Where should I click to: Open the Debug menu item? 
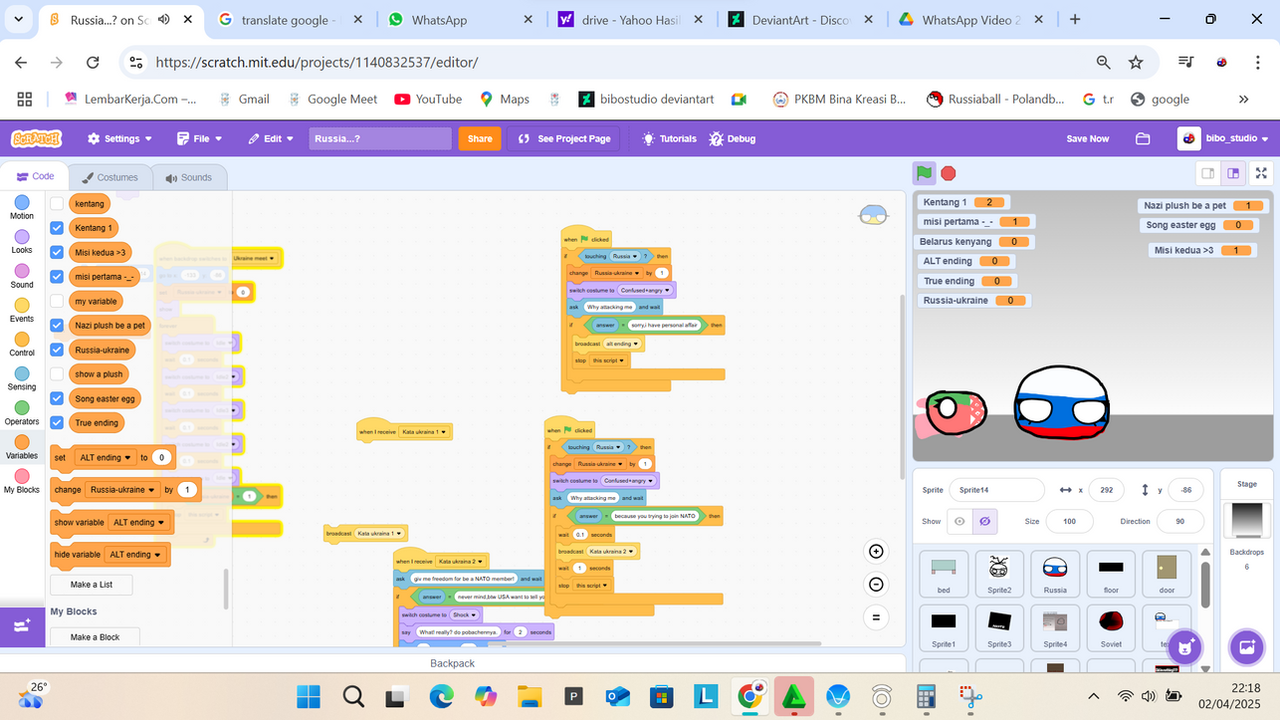pyautogui.click(x=732, y=139)
